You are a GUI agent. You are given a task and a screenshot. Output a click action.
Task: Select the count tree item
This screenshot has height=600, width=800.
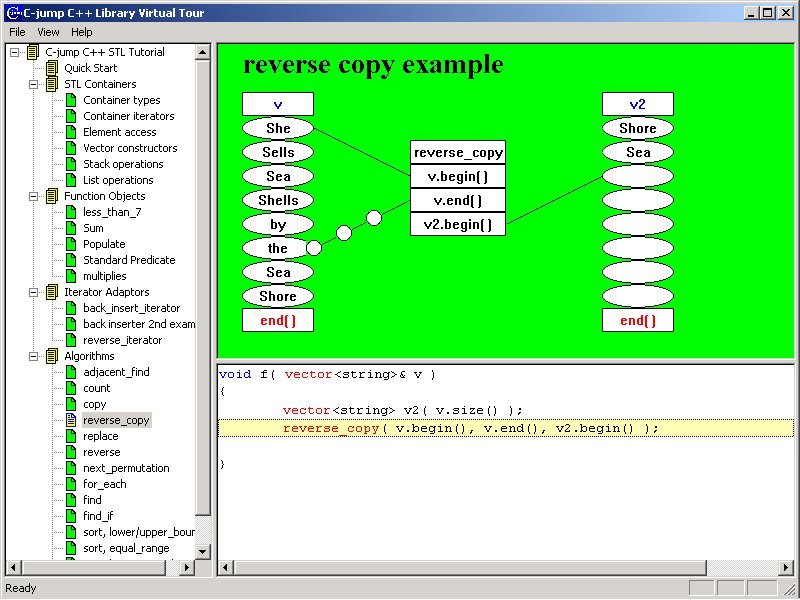click(x=96, y=388)
